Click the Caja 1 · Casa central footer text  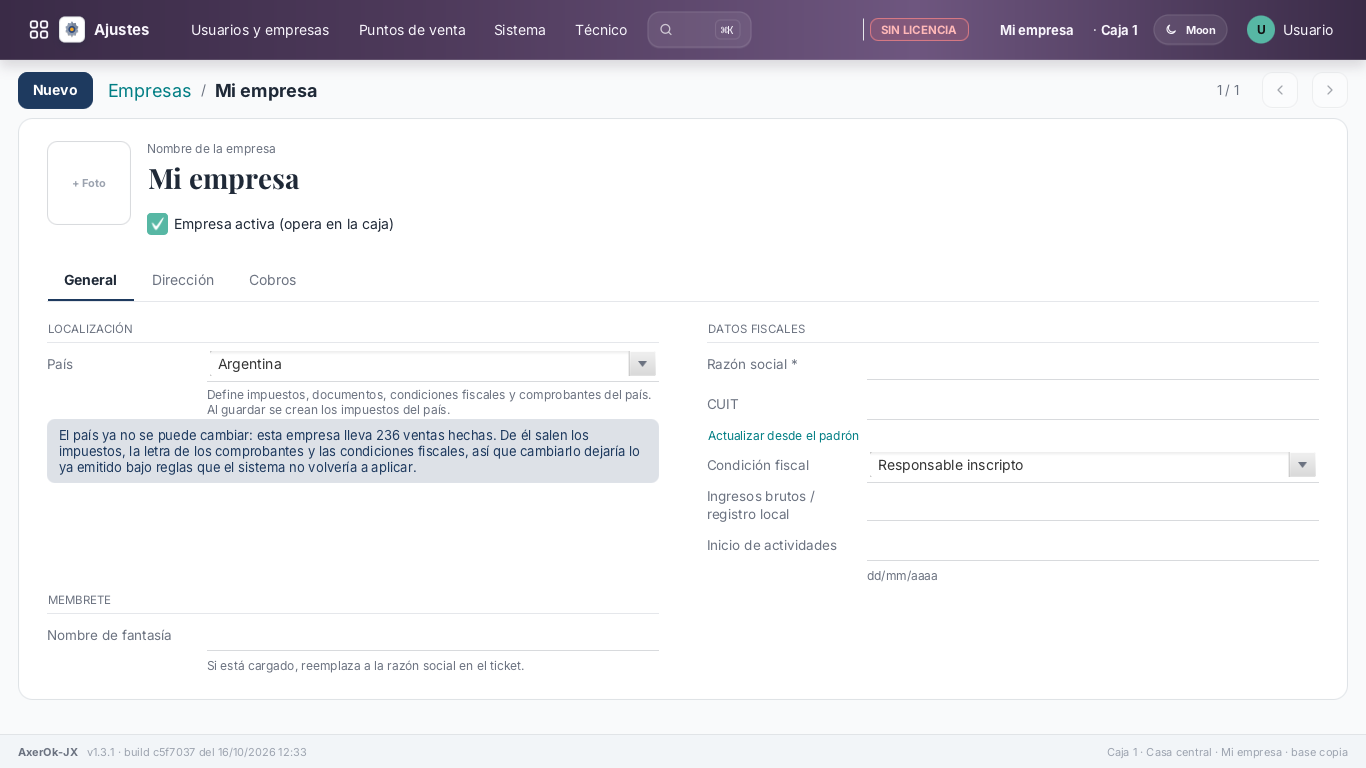coord(1227,752)
